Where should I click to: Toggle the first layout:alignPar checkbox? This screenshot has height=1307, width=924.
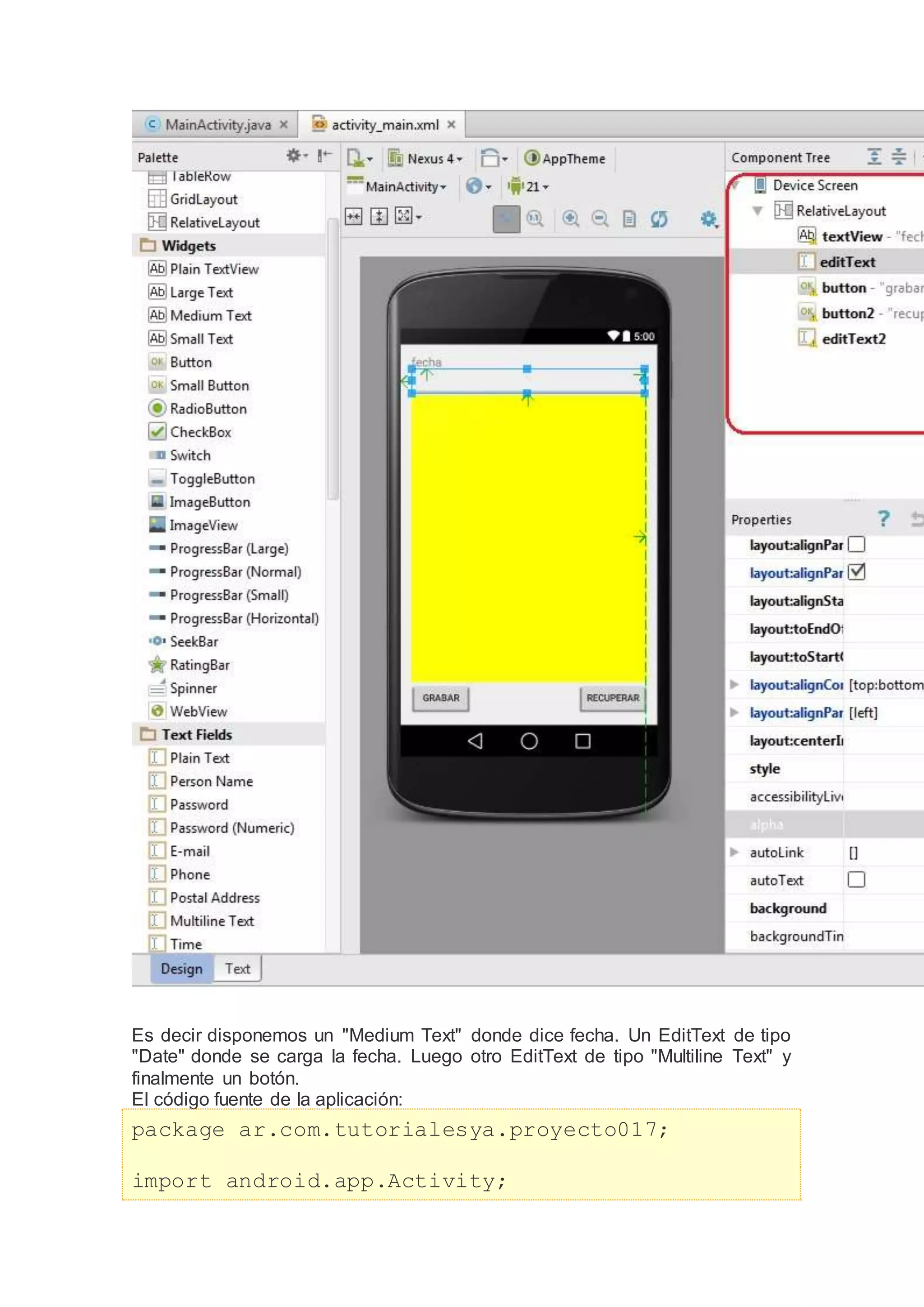856,544
